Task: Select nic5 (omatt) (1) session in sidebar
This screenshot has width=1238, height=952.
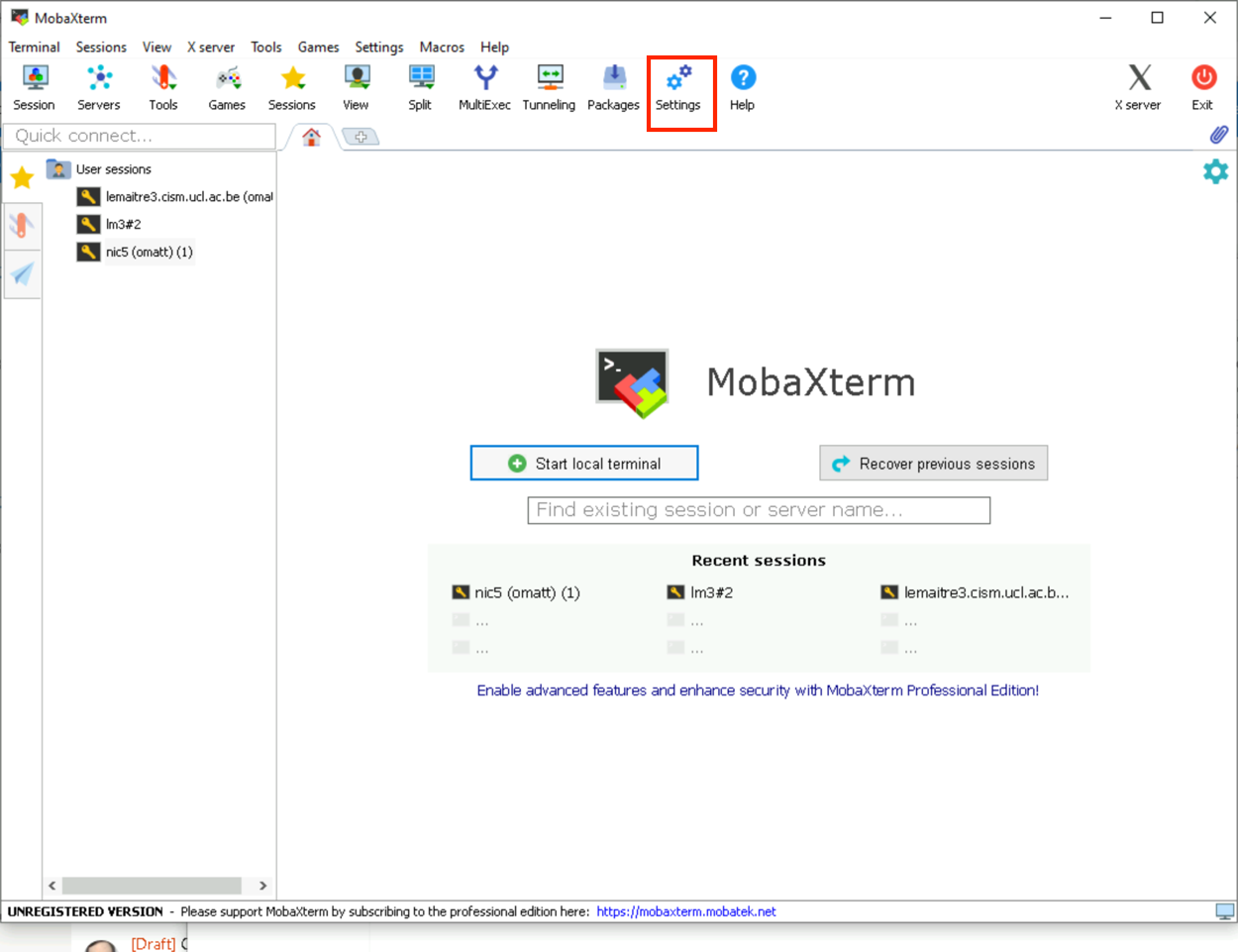Action: point(136,253)
